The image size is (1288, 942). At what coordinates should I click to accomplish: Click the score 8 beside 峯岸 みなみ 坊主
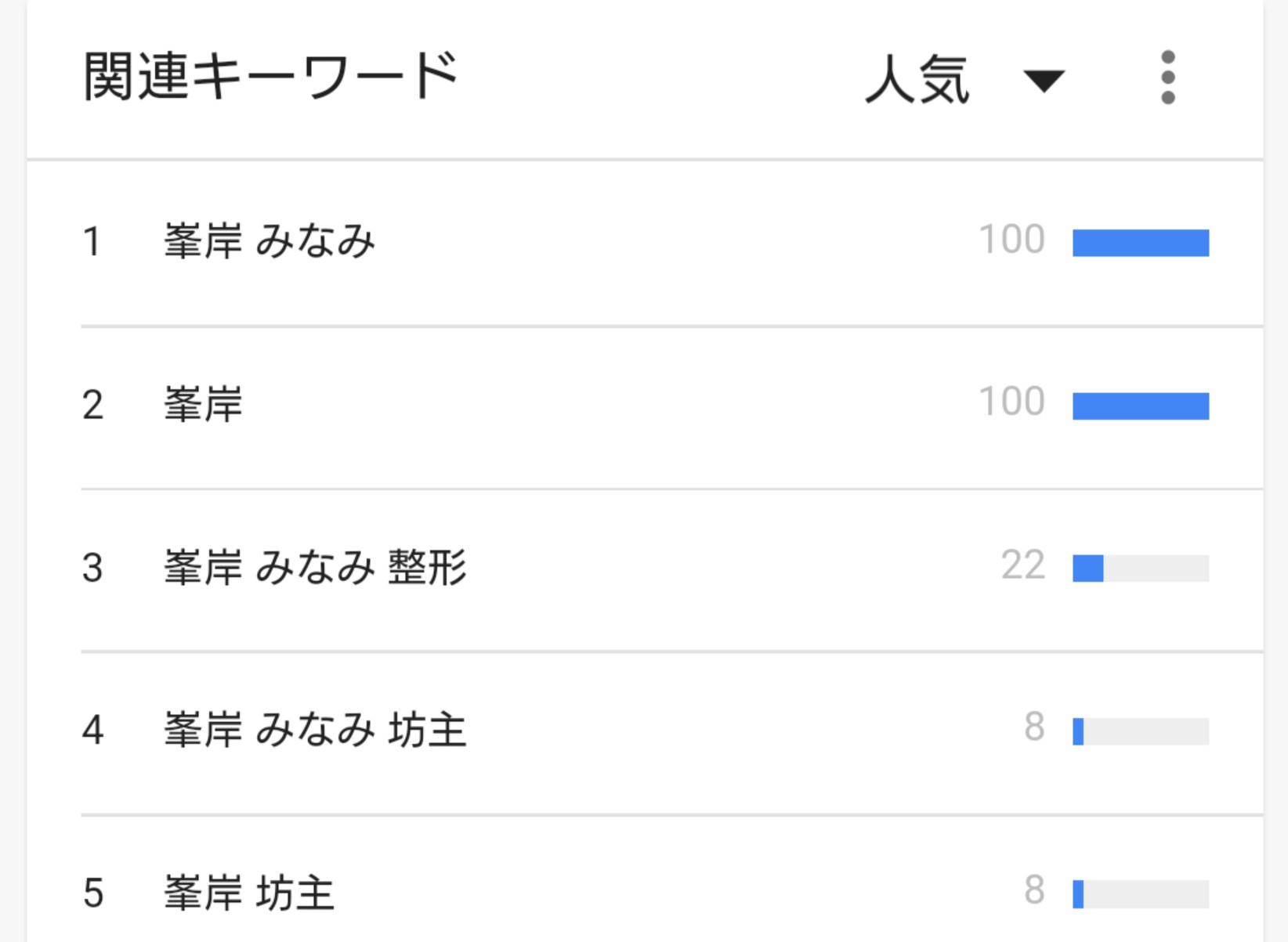point(1034,727)
